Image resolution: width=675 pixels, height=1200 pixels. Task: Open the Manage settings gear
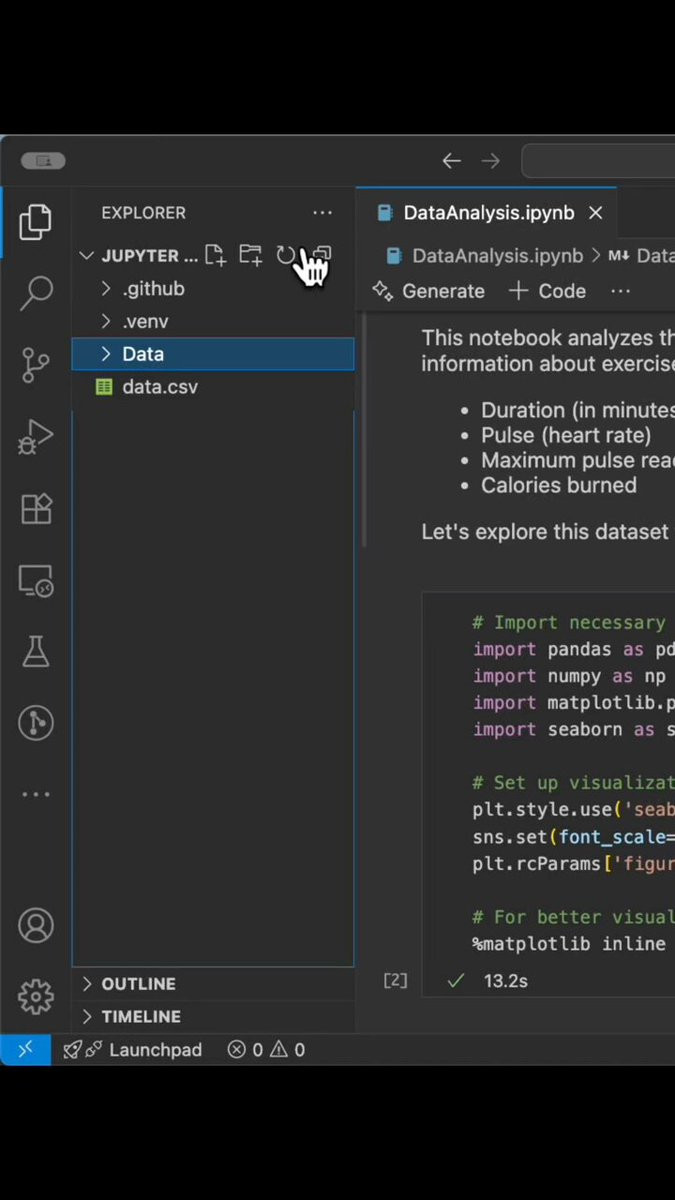36,996
